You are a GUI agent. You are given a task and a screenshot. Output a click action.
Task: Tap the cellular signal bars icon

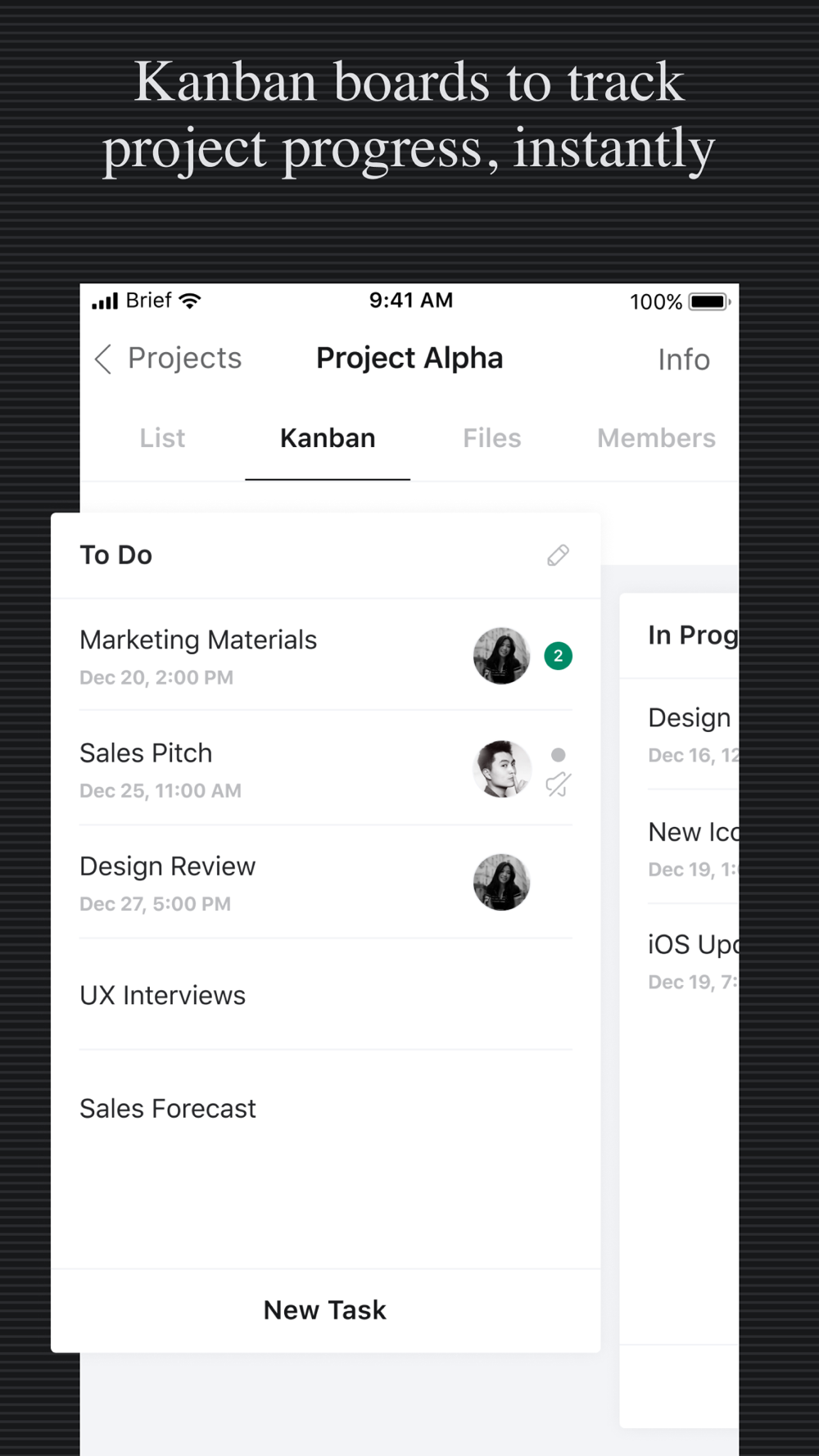[x=105, y=301]
